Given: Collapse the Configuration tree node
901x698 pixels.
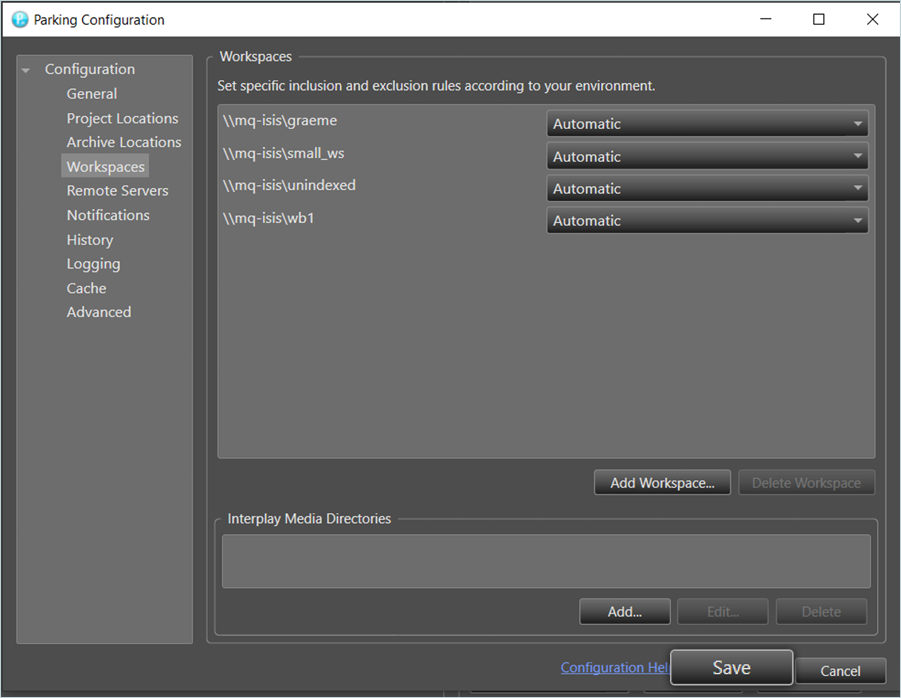Looking at the screenshot, I should pos(25,70).
